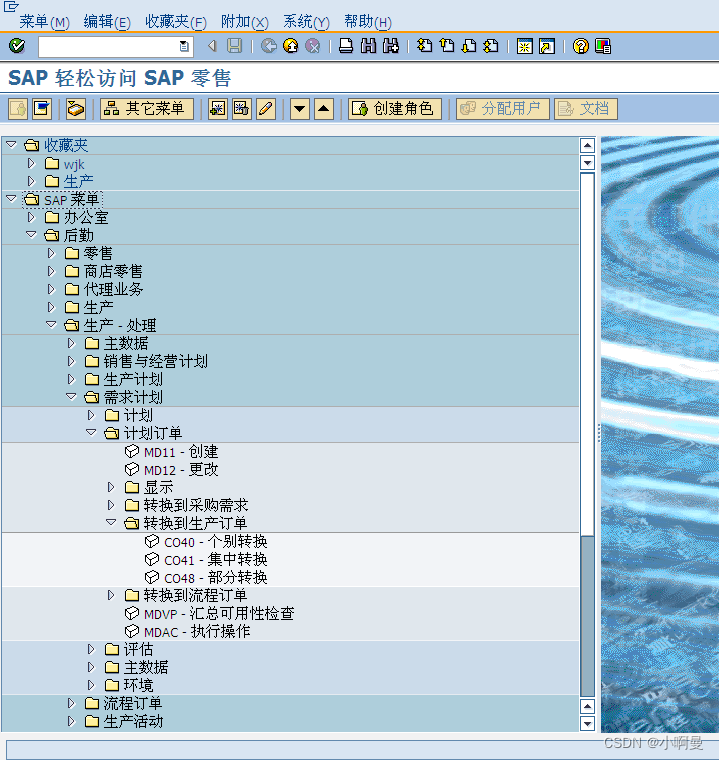Click the window menu icon at top-left corner

pyautogui.click(x=11, y=6)
